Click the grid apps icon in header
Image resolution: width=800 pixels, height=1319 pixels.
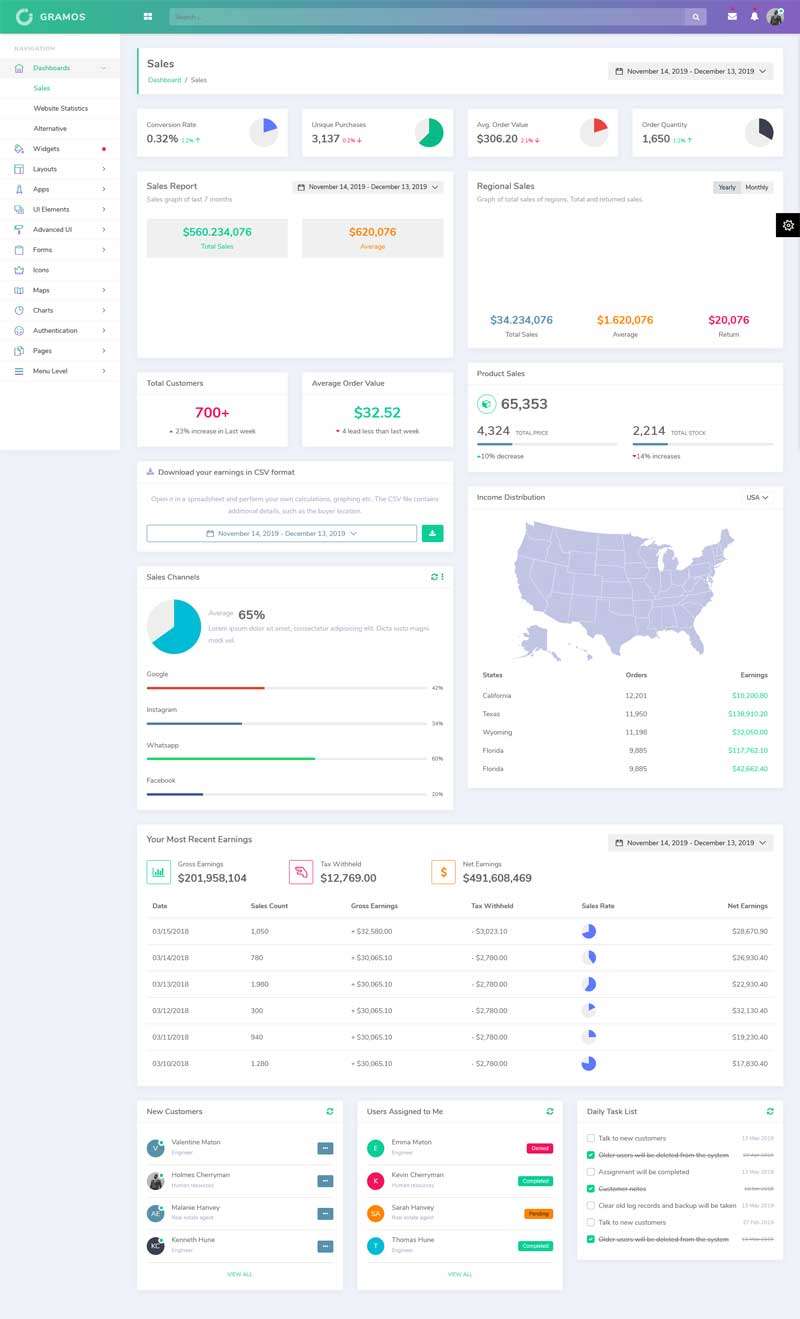pyautogui.click(x=148, y=16)
